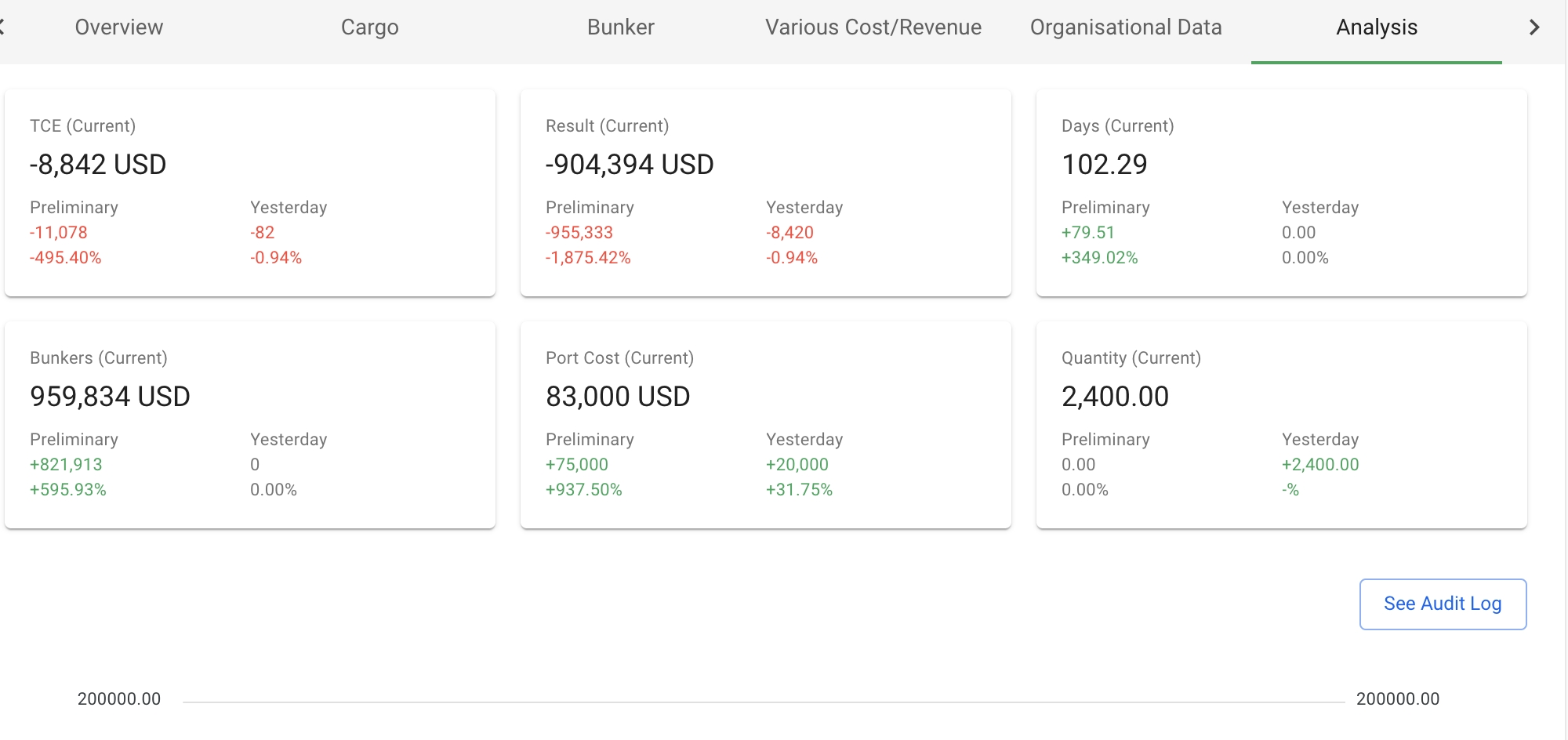Click the Port Cost (Current) 83,000 USD value

pyautogui.click(x=618, y=397)
